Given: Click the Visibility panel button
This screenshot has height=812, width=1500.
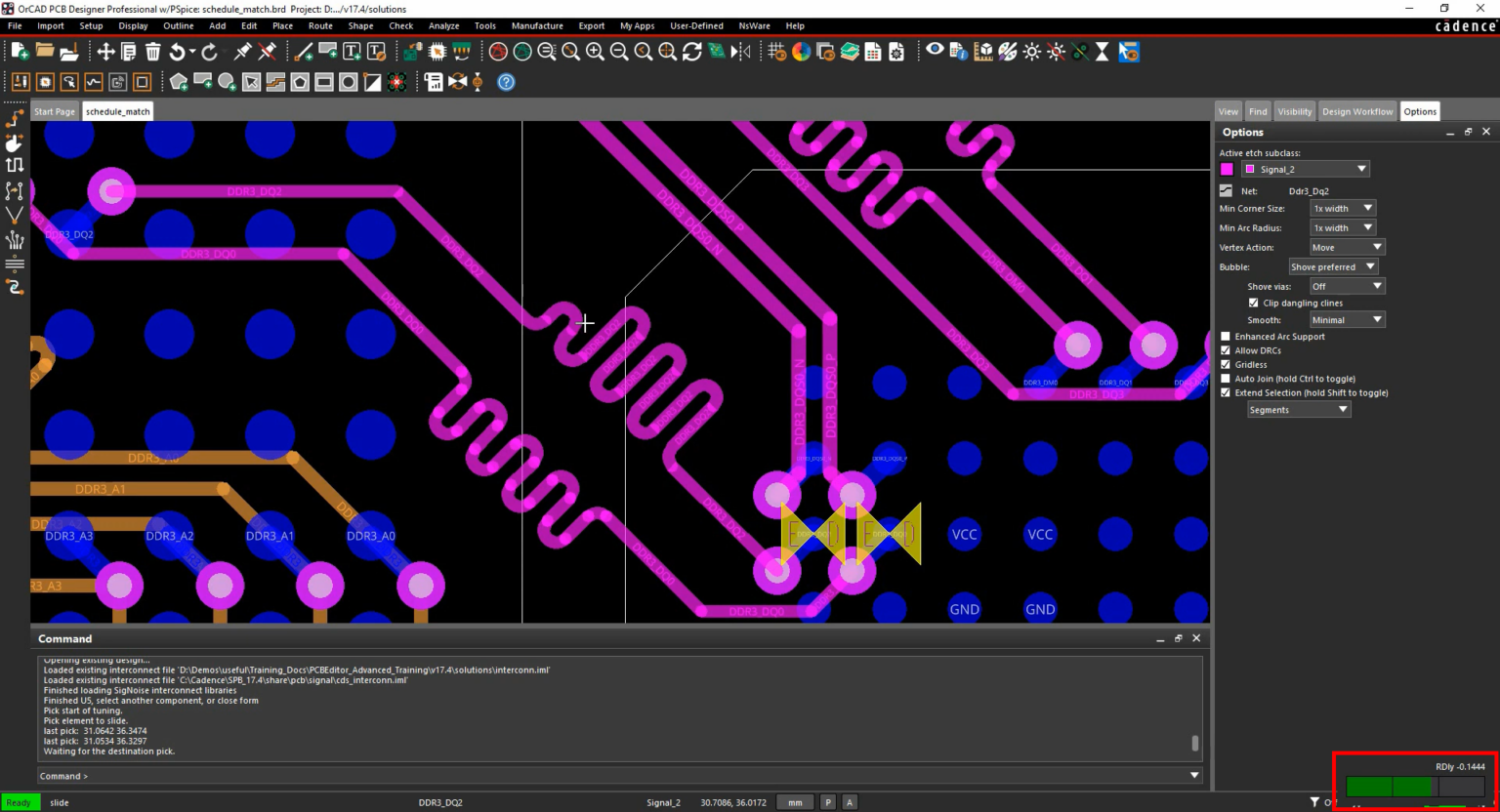Looking at the screenshot, I should point(1294,111).
